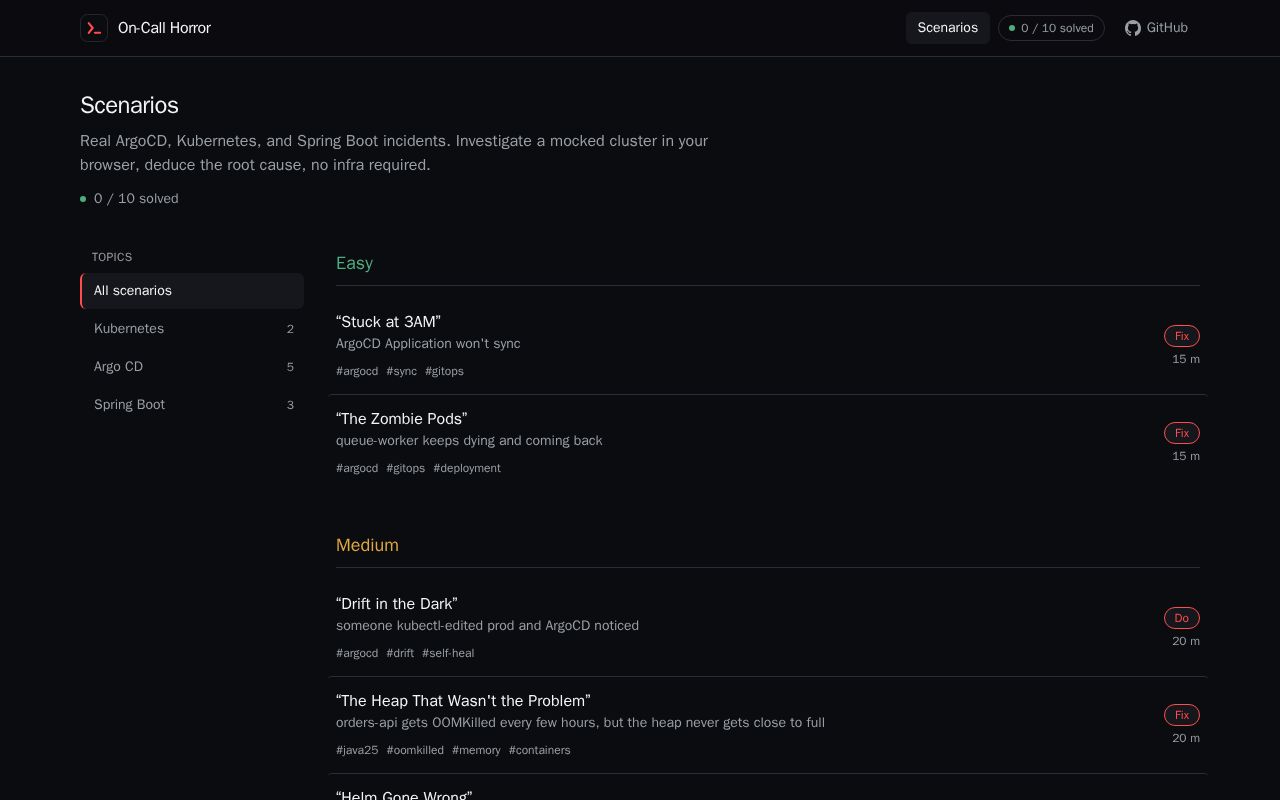This screenshot has width=1280, height=800.
Task: Filter by Kubernetes topic
Action: [192, 329]
